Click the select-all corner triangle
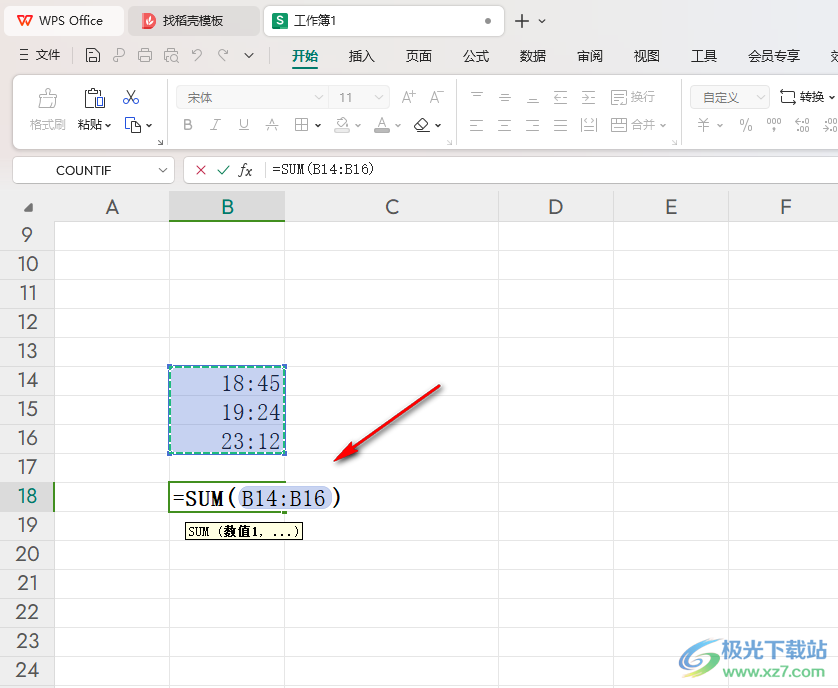838x688 pixels. pyautogui.click(x=28, y=207)
